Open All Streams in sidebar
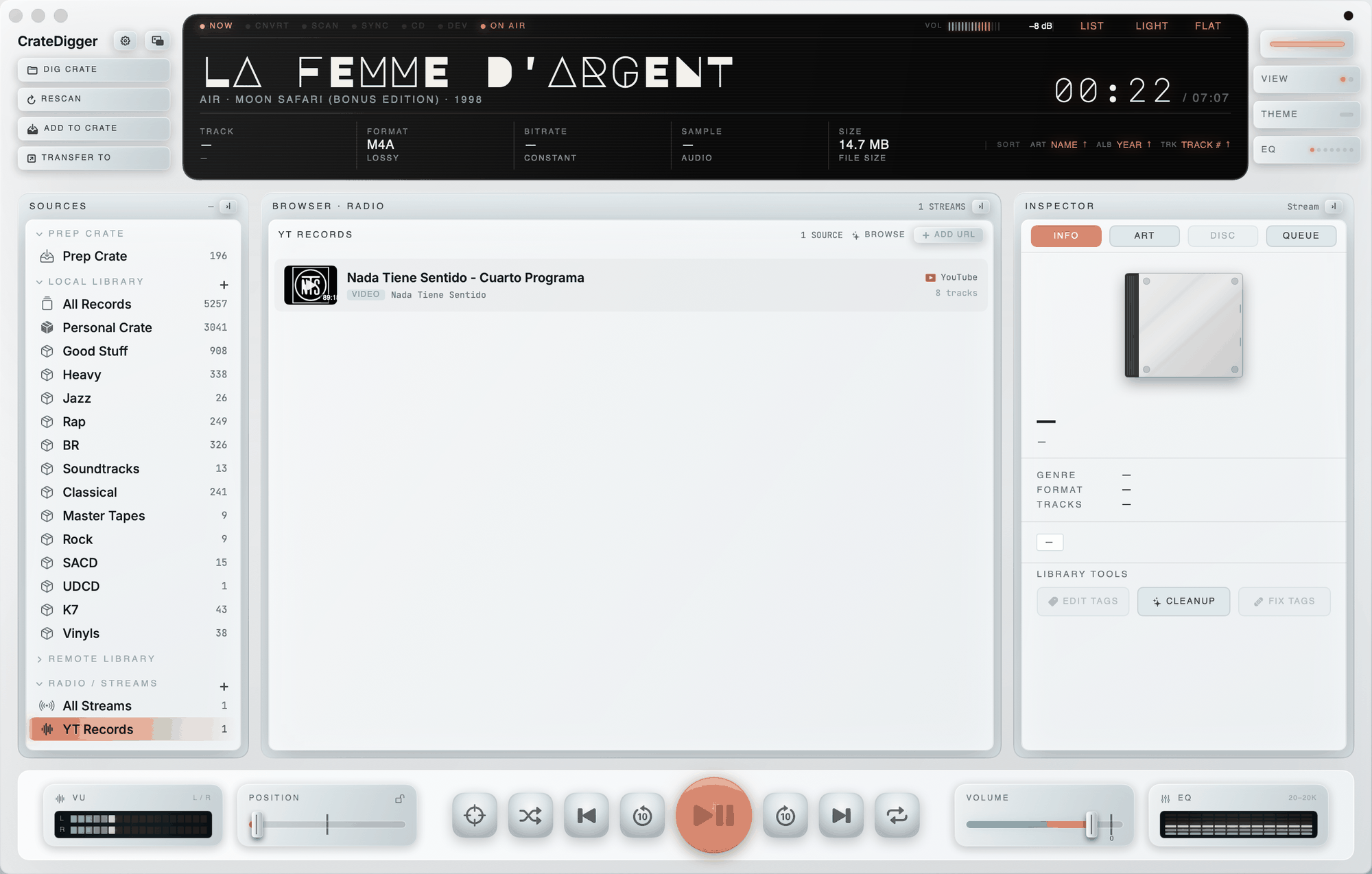 pos(133,706)
